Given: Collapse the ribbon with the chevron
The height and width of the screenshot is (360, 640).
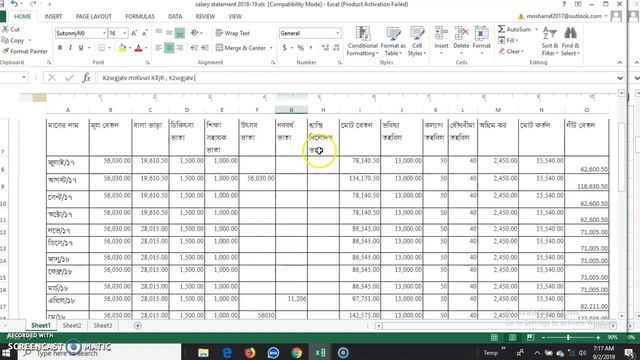Looking at the screenshot, I should pos(620,62).
